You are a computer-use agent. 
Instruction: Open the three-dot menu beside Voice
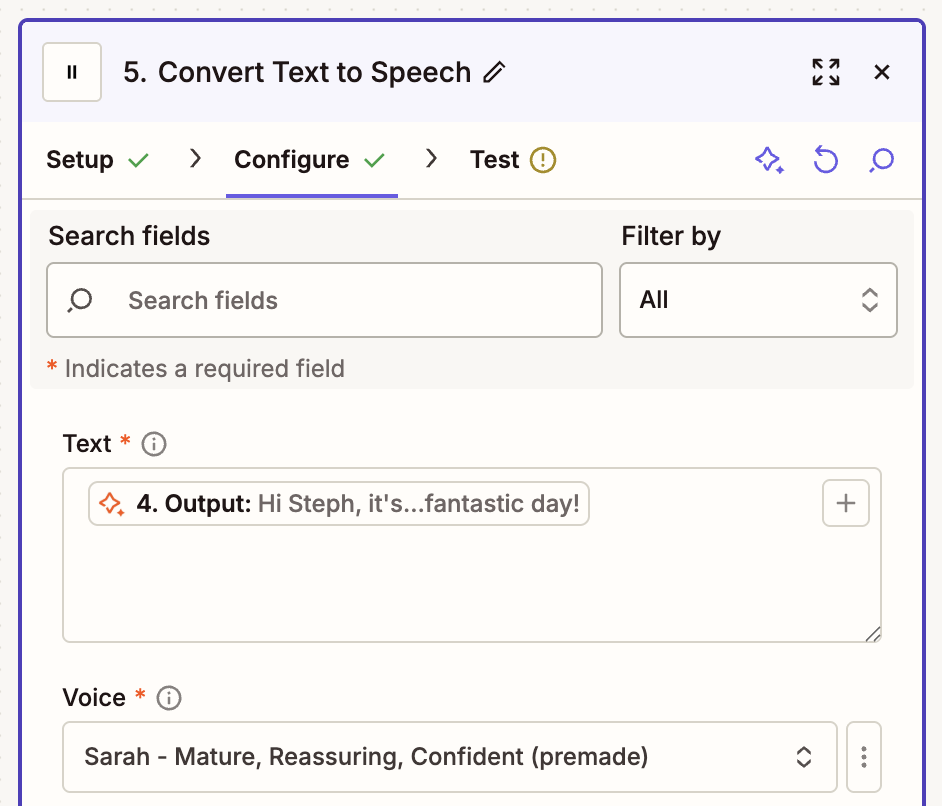click(863, 757)
